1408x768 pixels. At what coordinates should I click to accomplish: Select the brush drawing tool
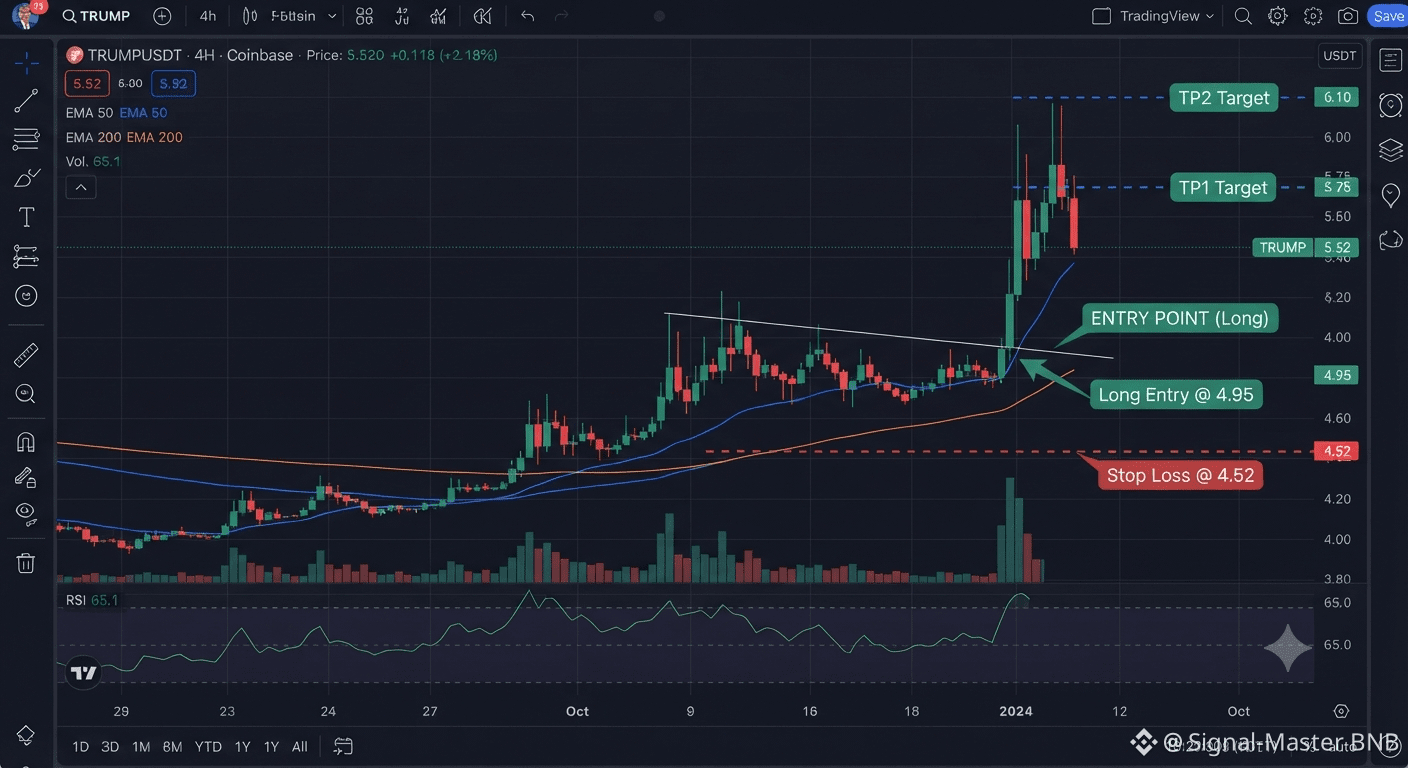[26, 178]
